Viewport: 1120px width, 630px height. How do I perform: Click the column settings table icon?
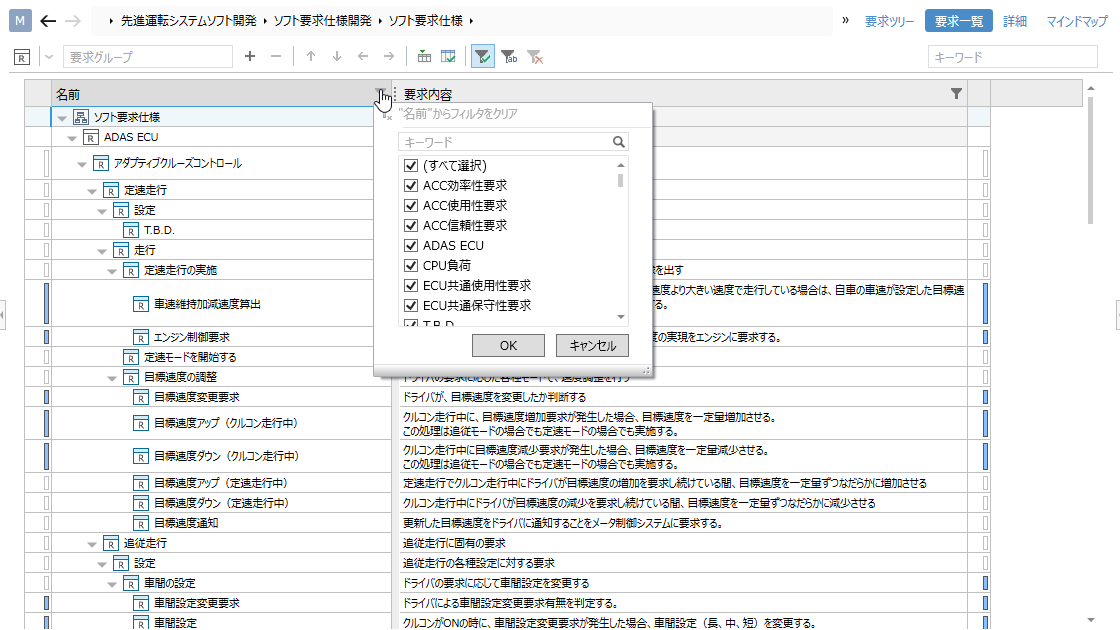(449, 56)
